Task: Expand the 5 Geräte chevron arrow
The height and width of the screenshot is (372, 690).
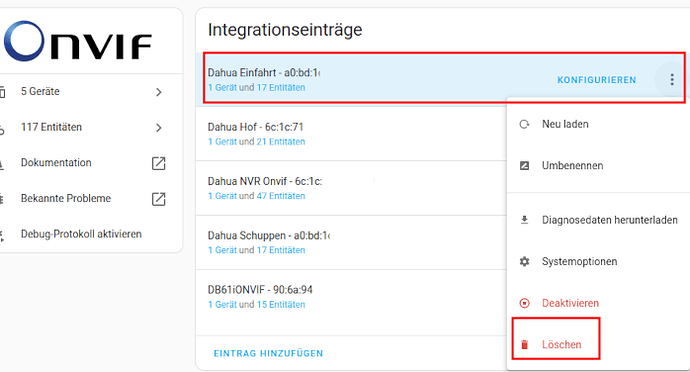Action: (159, 92)
